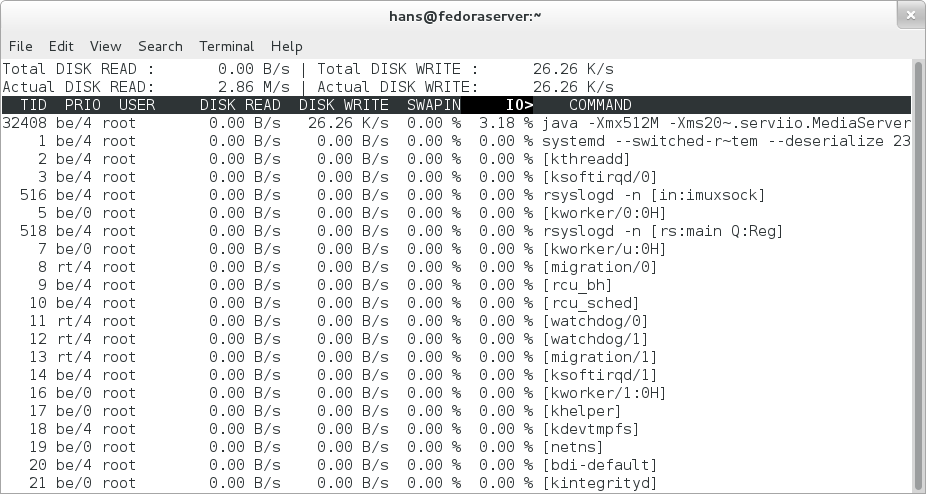Click the rsyslogd in:imuxsock process line

click(x=455, y=195)
